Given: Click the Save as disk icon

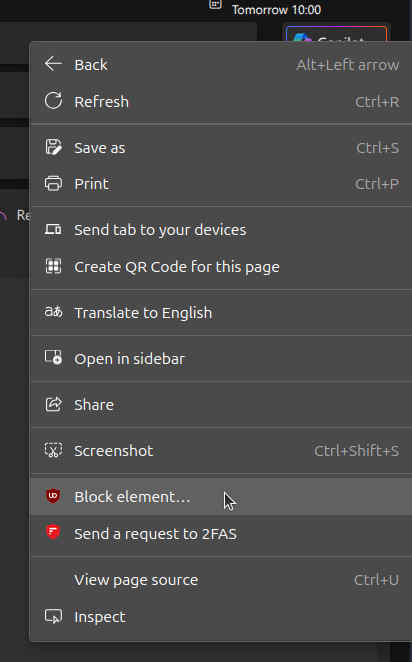Looking at the screenshot, I should click(53, 147).
